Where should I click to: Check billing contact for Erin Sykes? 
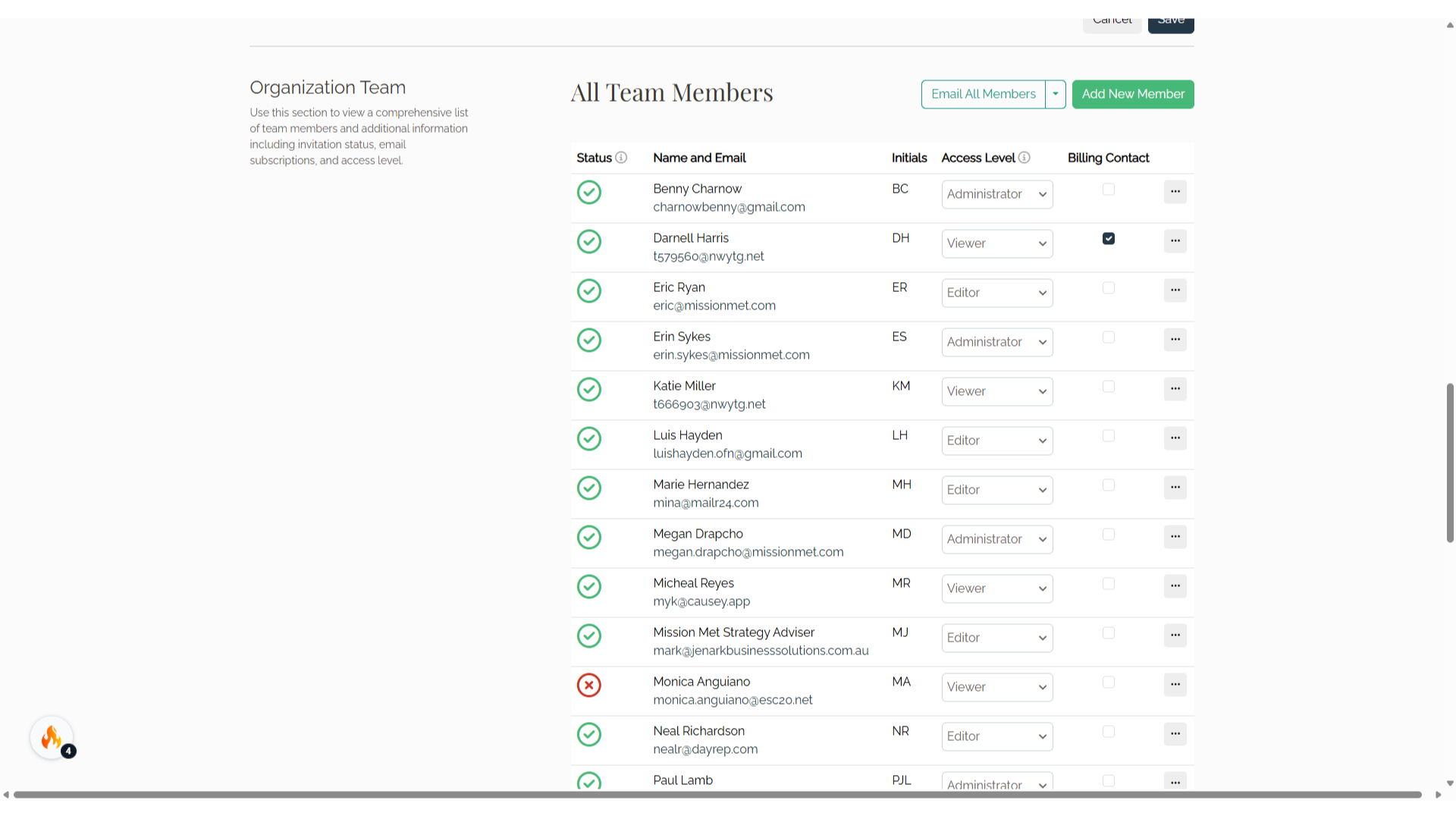click(1109, 337)
